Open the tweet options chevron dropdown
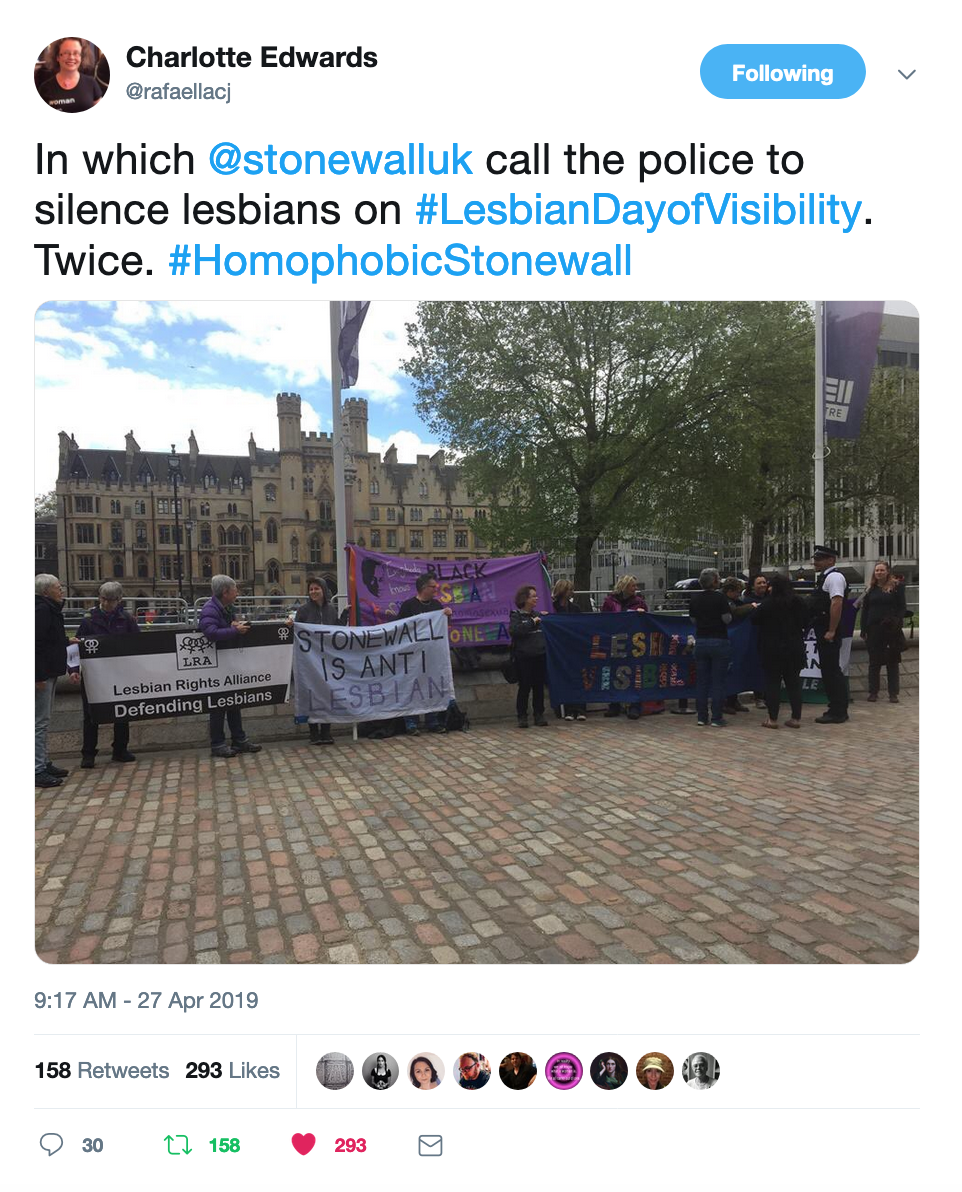The width and height of the screenshot is (962, 1192). (906, 74)
